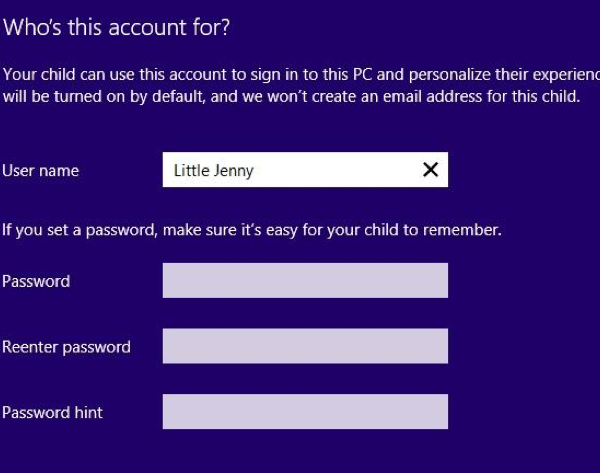Click "for this child" at description end
The image size is (600, 473).
pos(535,97)
